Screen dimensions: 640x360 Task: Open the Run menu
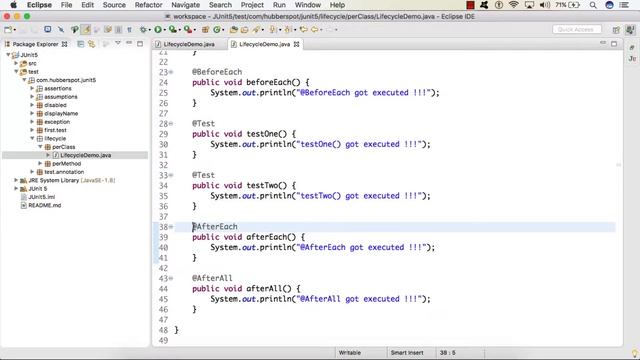279,5
